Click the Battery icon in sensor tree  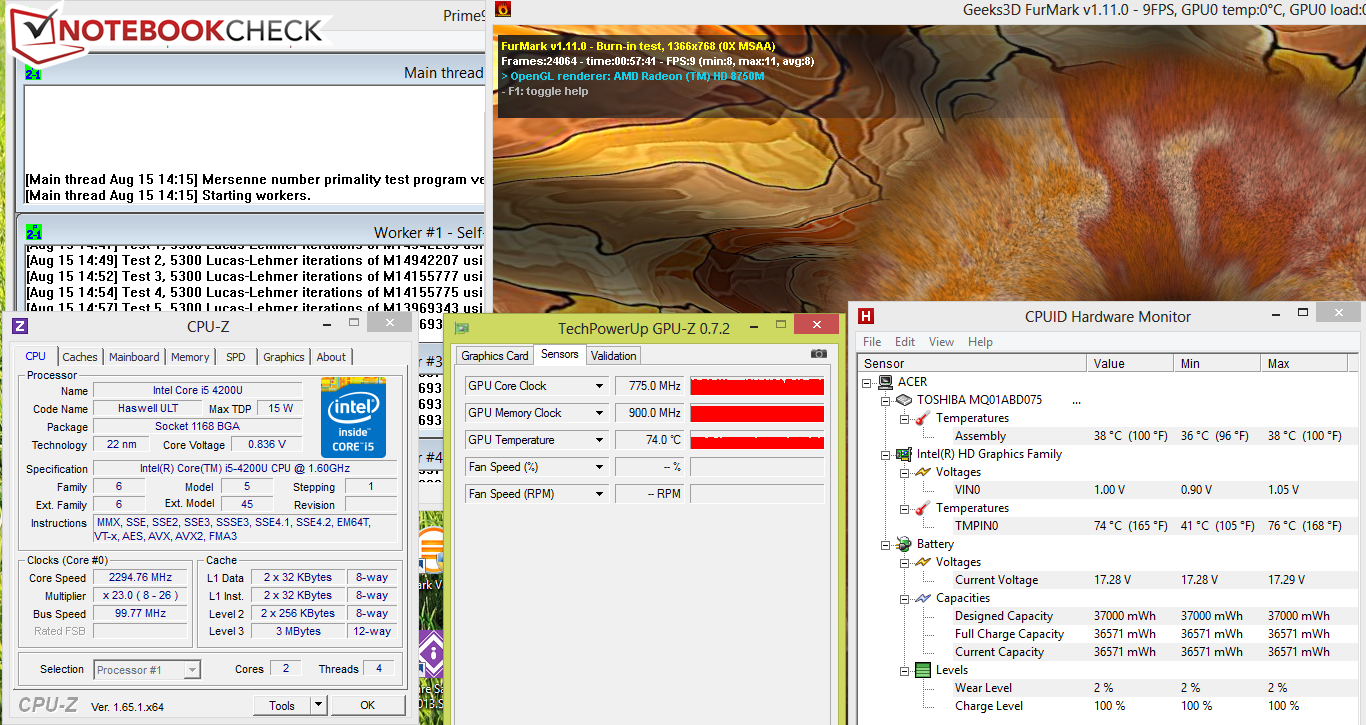click(x=903, y=544)
